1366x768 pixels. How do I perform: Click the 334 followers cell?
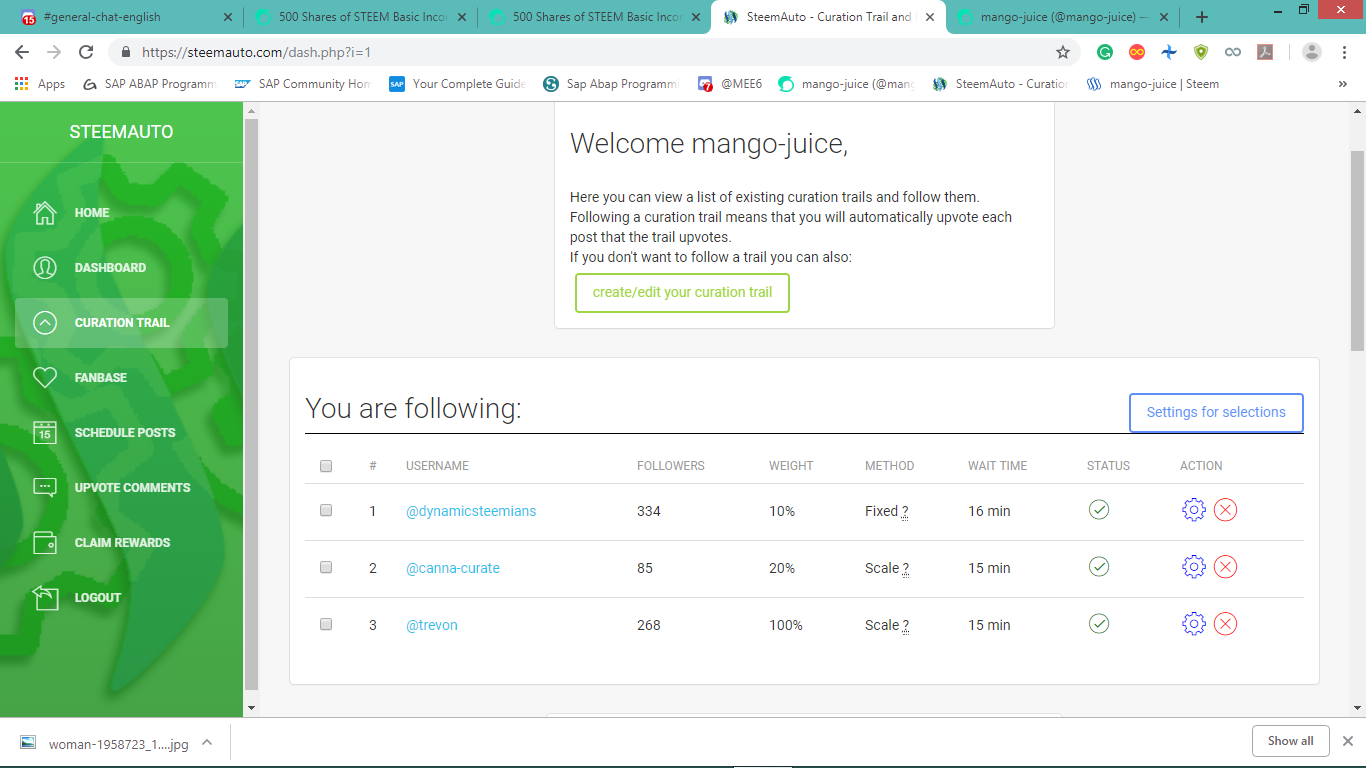(649, 511)
